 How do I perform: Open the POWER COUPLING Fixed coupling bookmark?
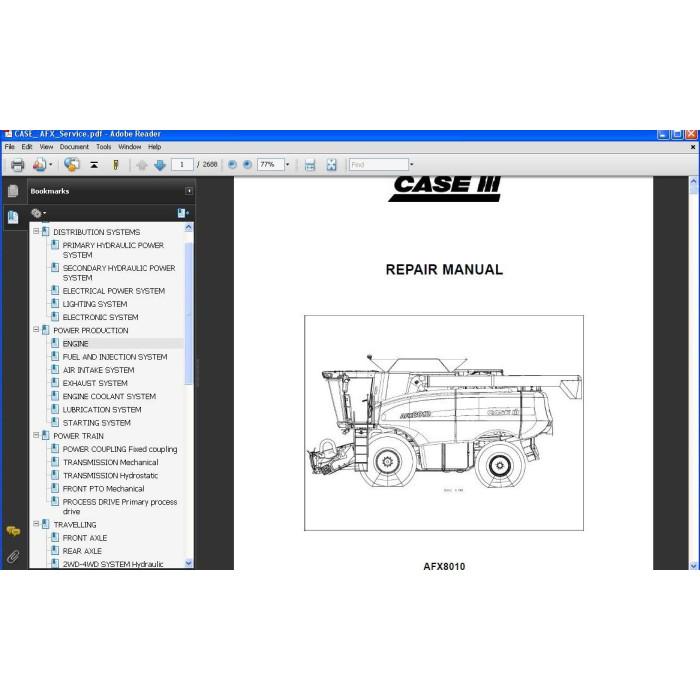point(120,449)
